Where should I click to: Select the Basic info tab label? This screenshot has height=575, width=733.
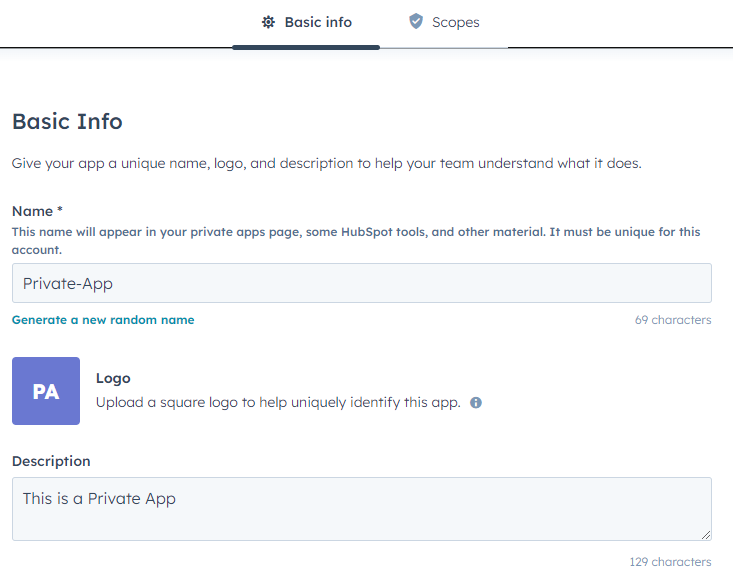coord(318,22)
